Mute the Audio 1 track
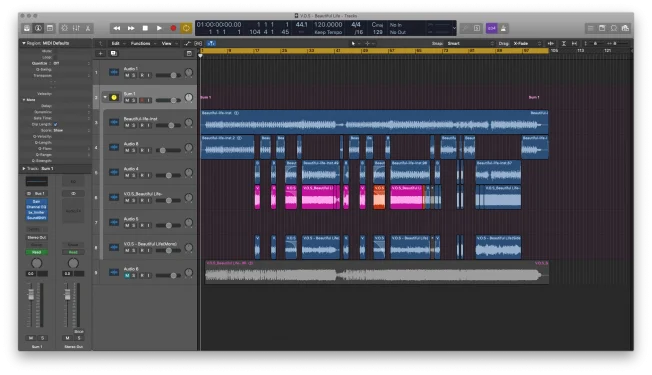The image size is (652, 375). (x=127, y=75)
